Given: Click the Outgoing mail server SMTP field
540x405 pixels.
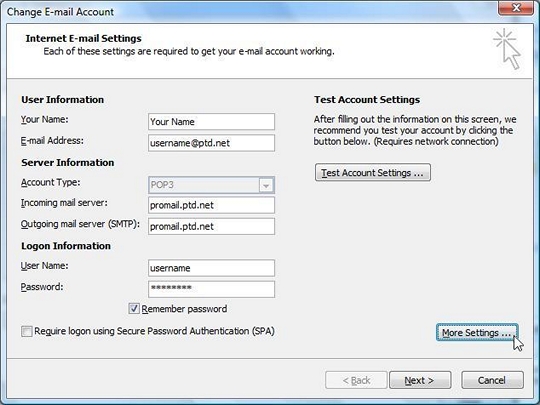Looking at the screenshot, I should pos(211,226).
